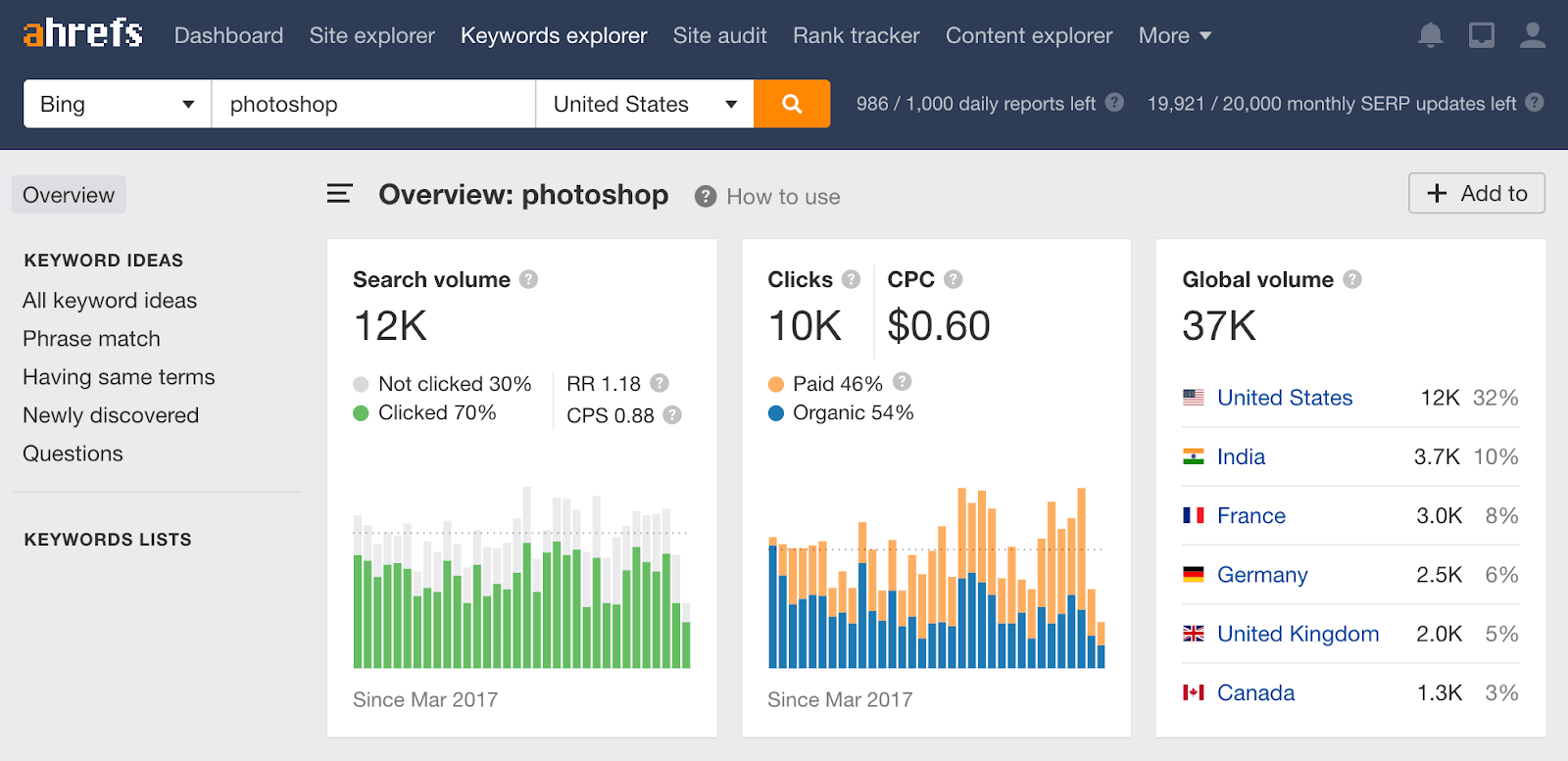Click help icon next to Global volume
Viewport: 1568px width, 761px height.
click(x=1352, y=279)
